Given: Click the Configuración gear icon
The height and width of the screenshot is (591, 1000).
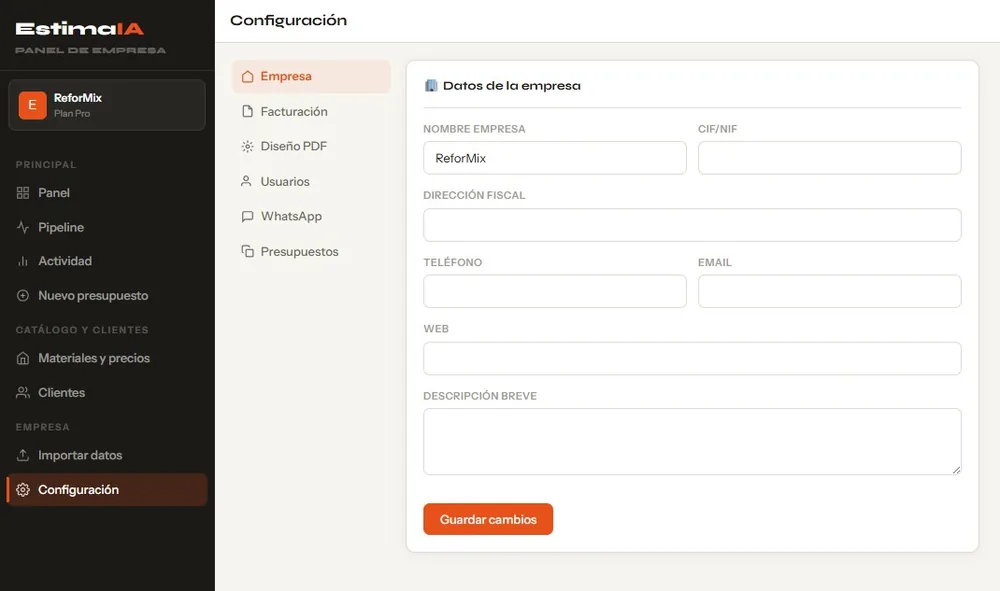Looking at the screenshot, I should point(23,490).
